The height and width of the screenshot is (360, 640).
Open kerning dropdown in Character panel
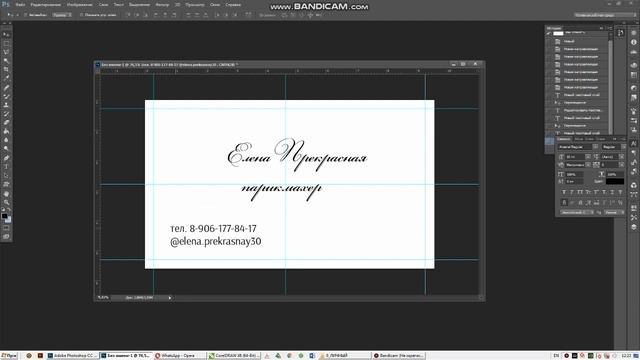coord(588,165)
